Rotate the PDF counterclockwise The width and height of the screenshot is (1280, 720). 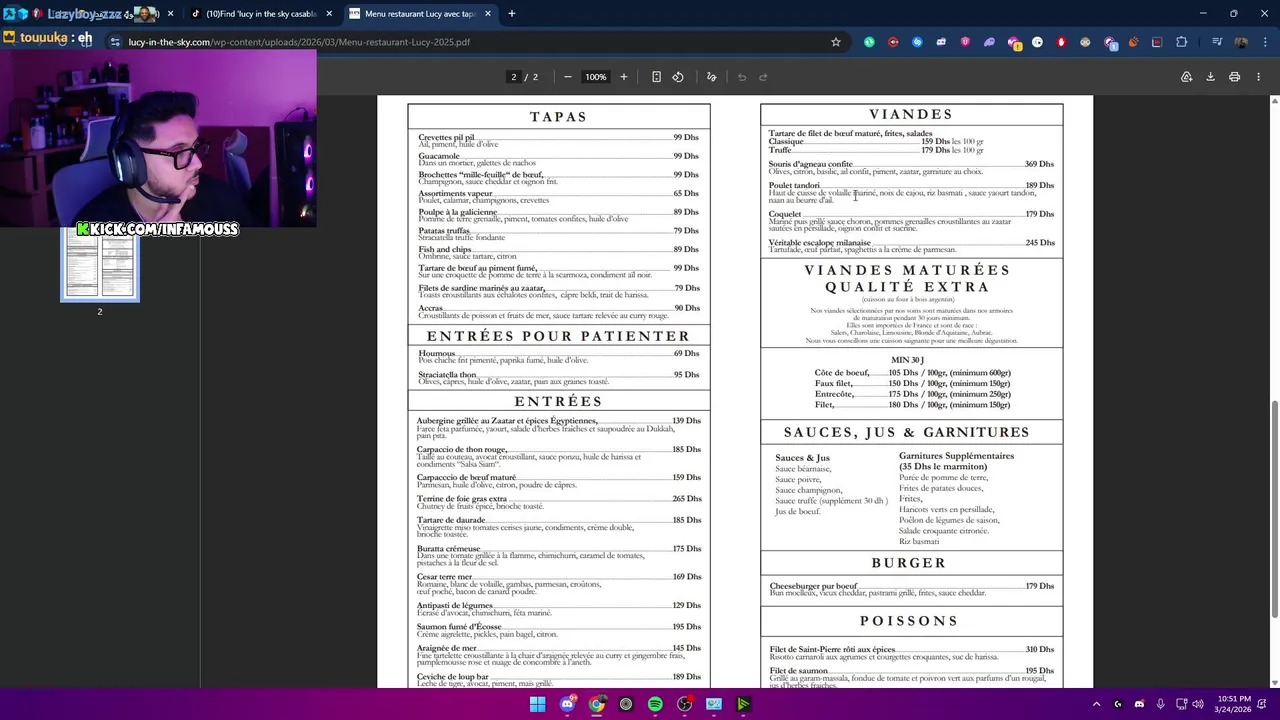[678, 77]
